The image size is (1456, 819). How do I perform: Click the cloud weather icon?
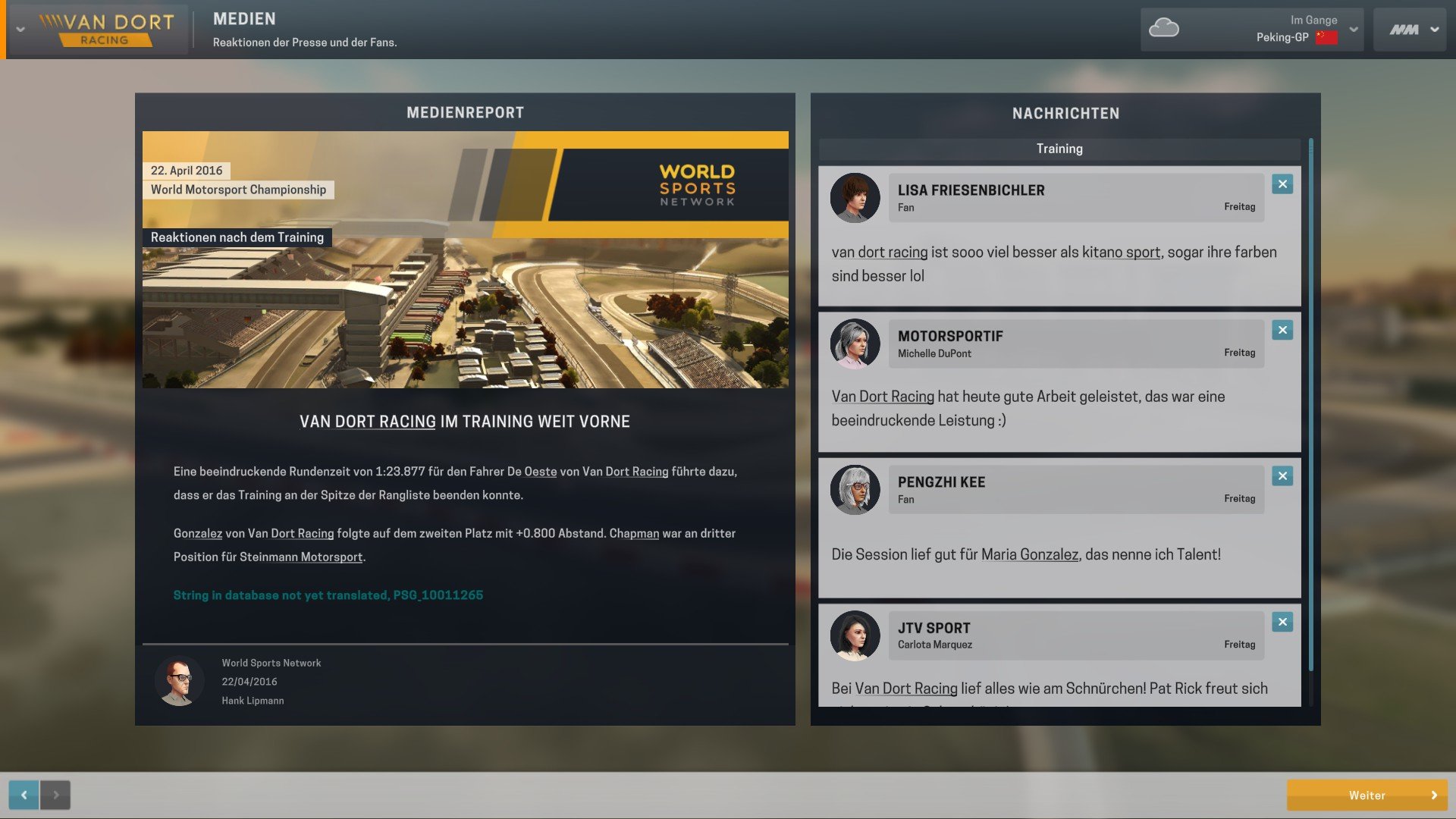click(x=1163, y=29)
